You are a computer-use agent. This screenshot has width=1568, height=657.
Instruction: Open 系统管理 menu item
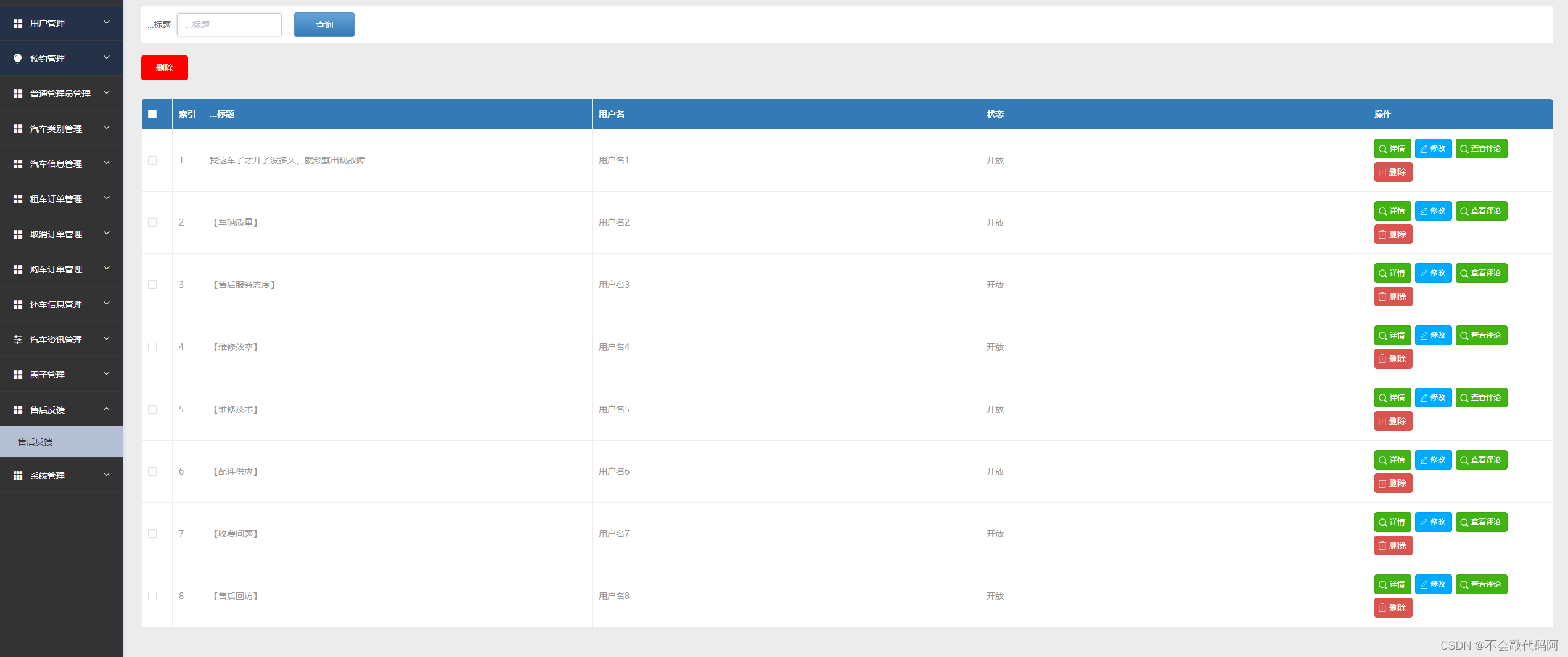click(61, 476)
